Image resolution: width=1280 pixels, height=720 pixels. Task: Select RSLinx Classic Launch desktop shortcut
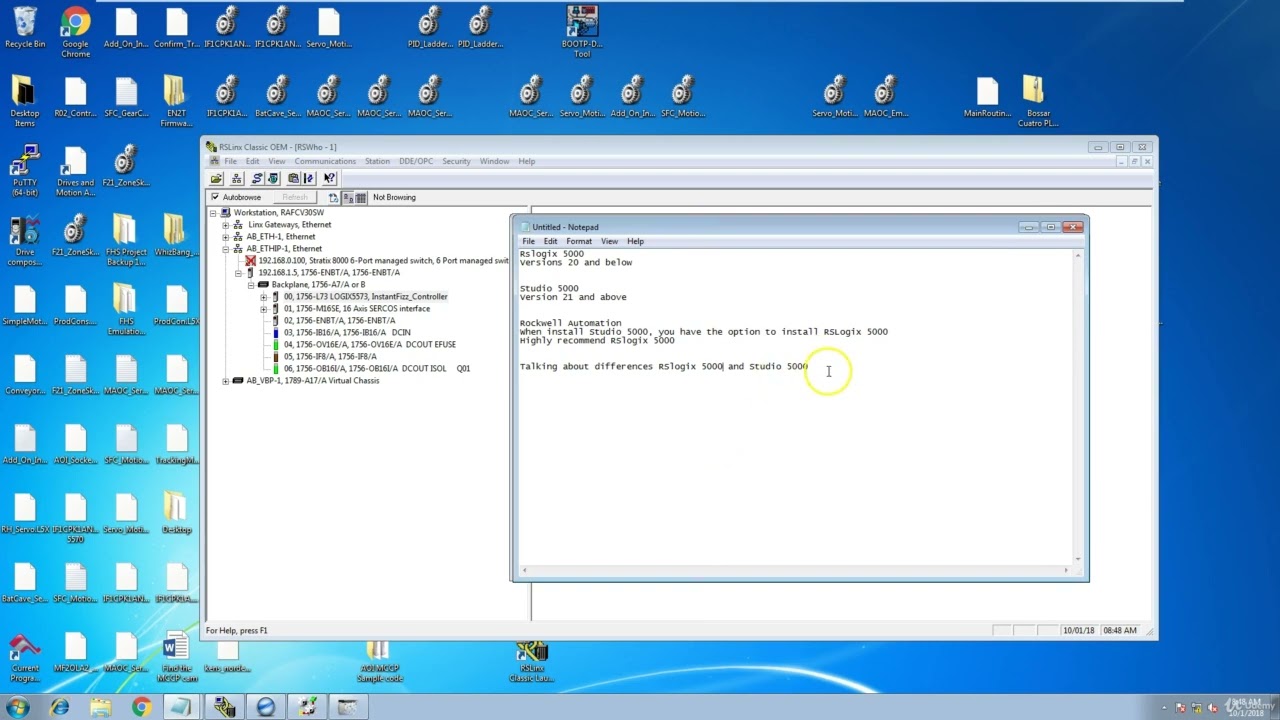point(531,663)
